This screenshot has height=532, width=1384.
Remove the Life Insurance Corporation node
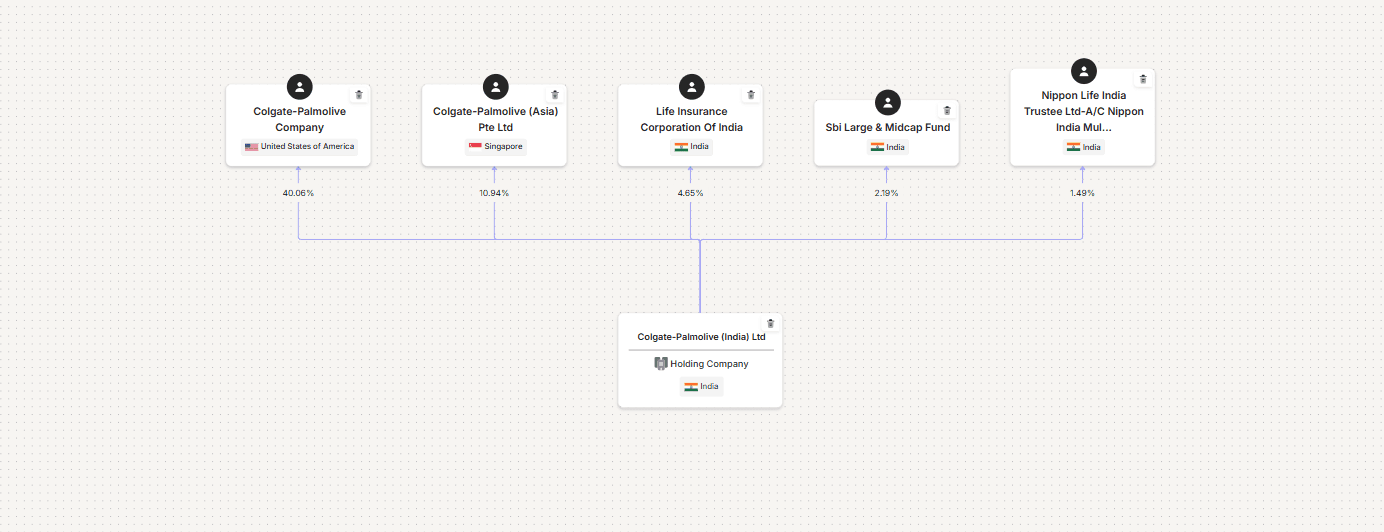coord(751,95)
